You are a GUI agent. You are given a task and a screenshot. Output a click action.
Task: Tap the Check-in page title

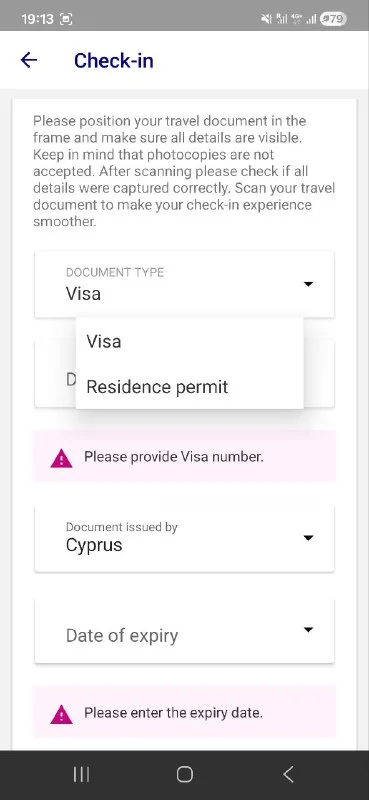pyautogui.click(x=113, y=60)
